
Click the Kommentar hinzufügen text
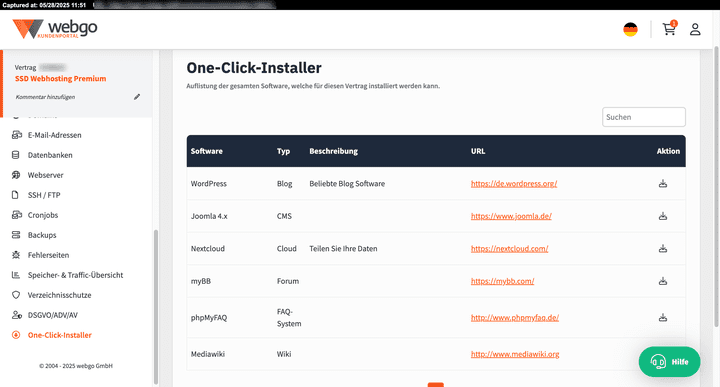45,97
